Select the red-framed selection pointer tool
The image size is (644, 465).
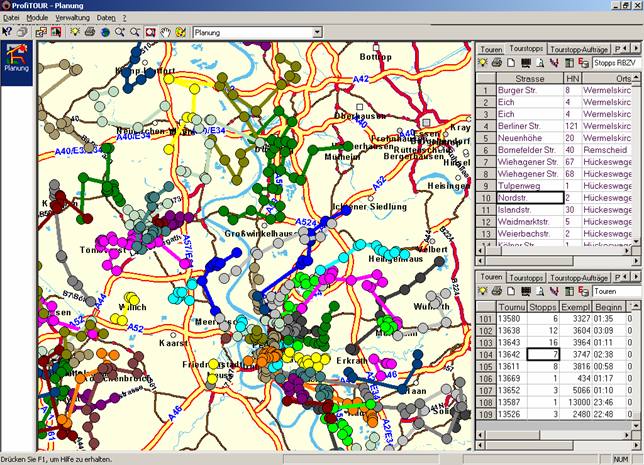click(x=56, y=32)
